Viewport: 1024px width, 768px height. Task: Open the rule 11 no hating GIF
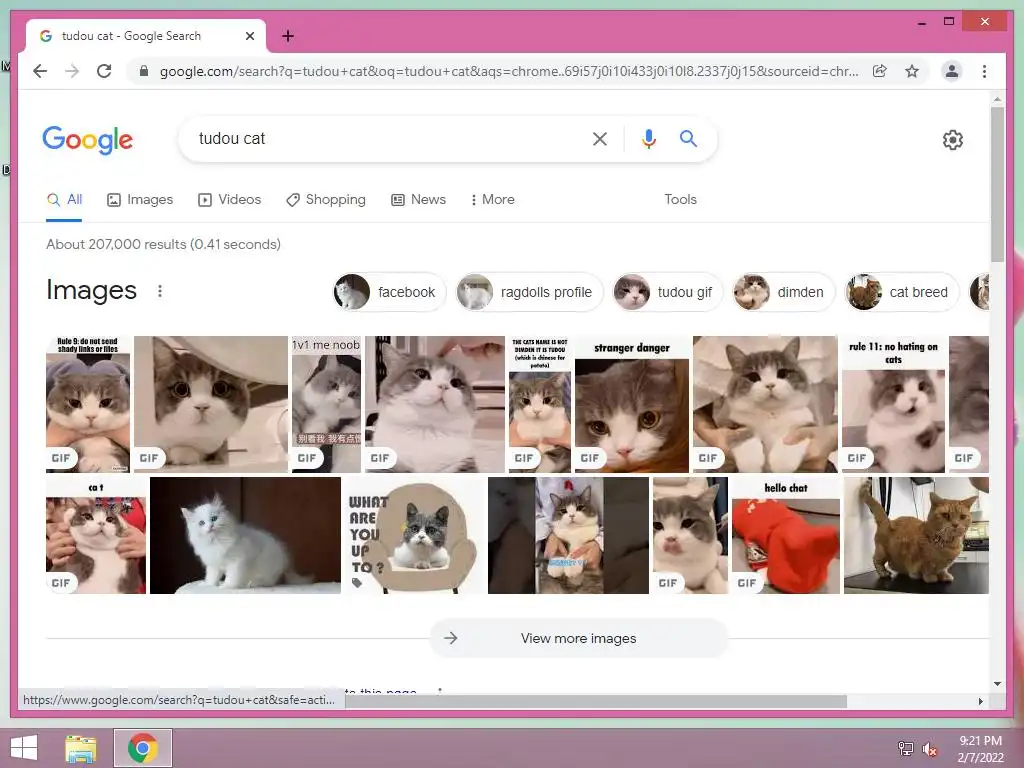[893, 404]
